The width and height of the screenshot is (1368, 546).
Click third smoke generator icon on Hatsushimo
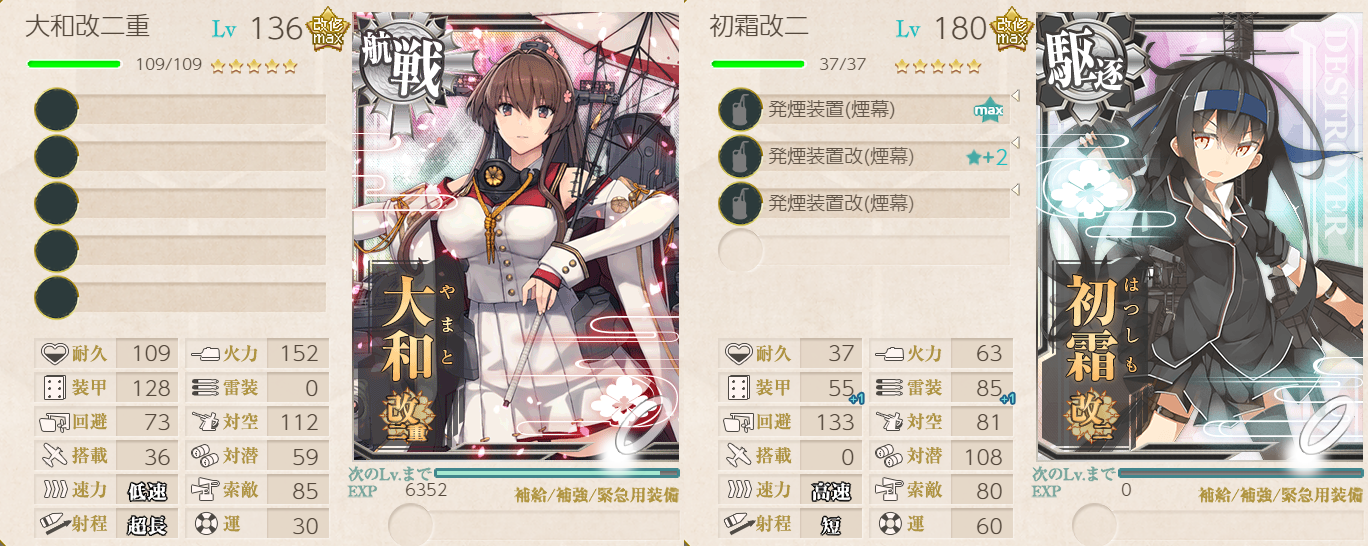click(739, 204)
